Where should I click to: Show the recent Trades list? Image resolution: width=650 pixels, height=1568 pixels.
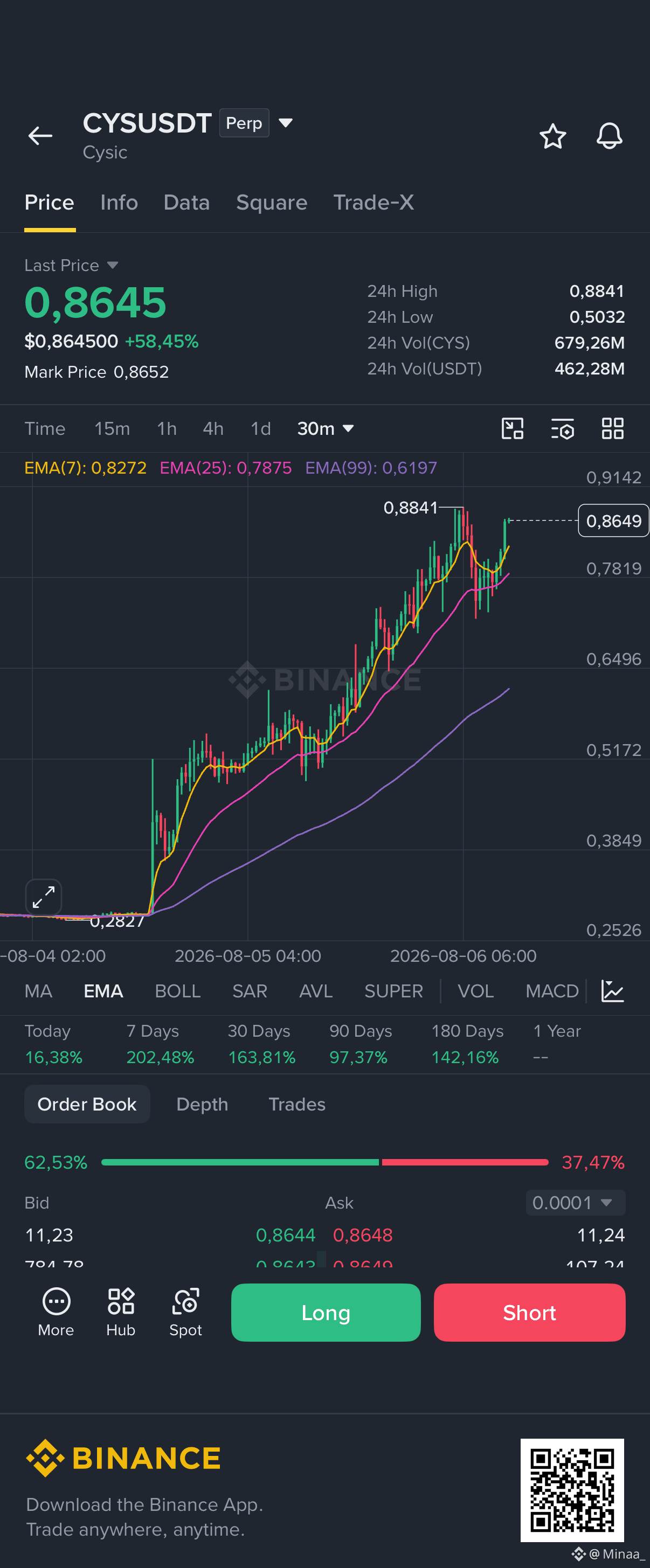tap(297, 1104)
